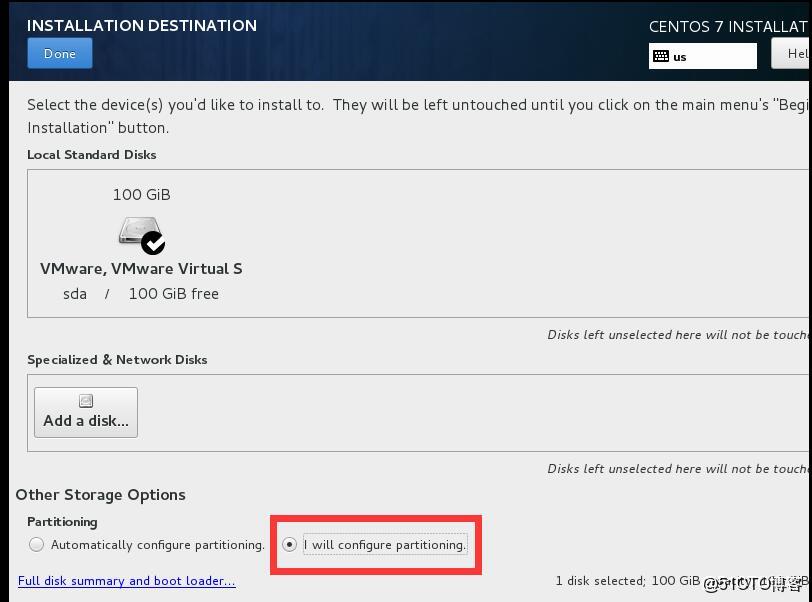Click the checkmark badge on the disk

coord(153,243)
